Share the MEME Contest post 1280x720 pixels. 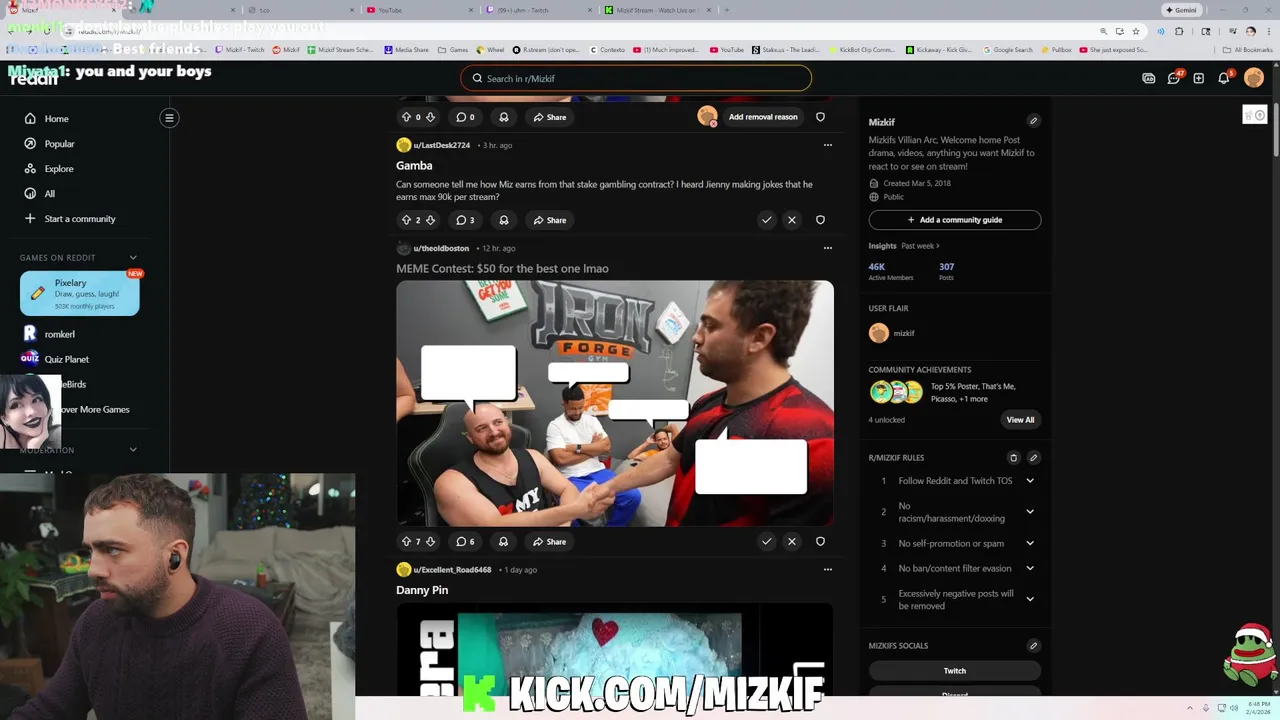[550, 542]
